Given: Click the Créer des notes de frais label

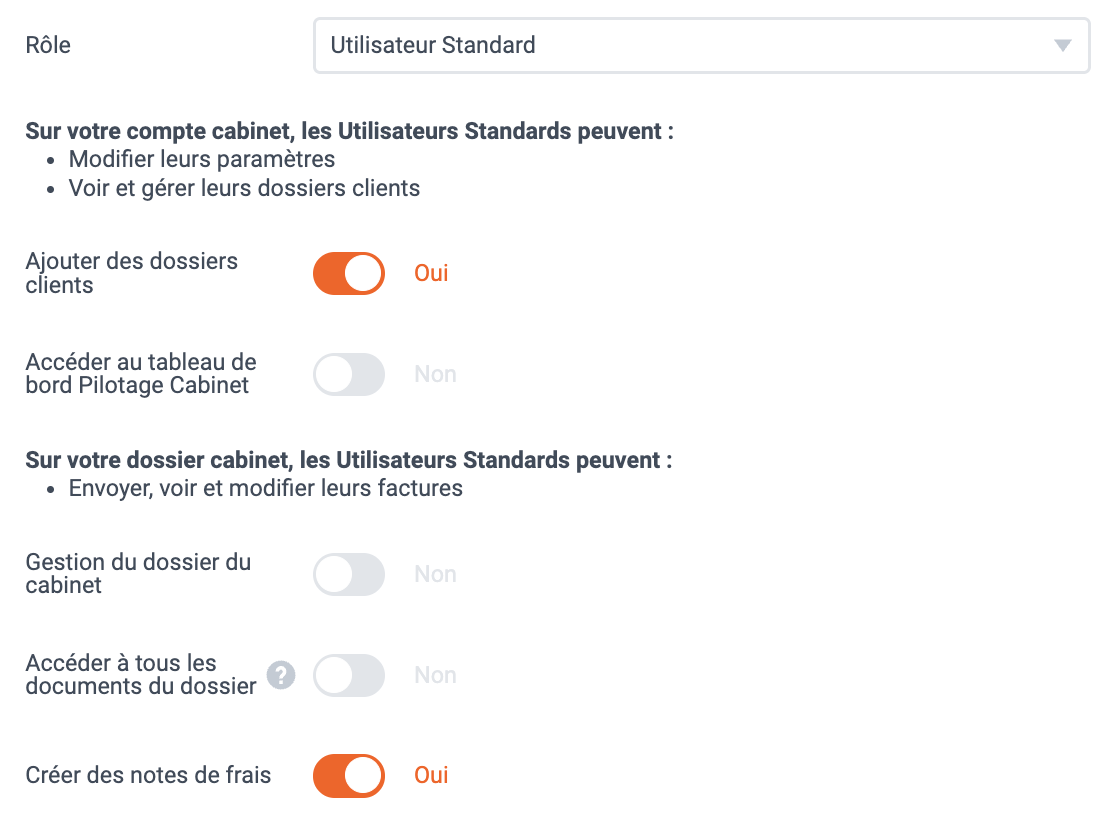Looking at the screenshot, I should [148, 775].
